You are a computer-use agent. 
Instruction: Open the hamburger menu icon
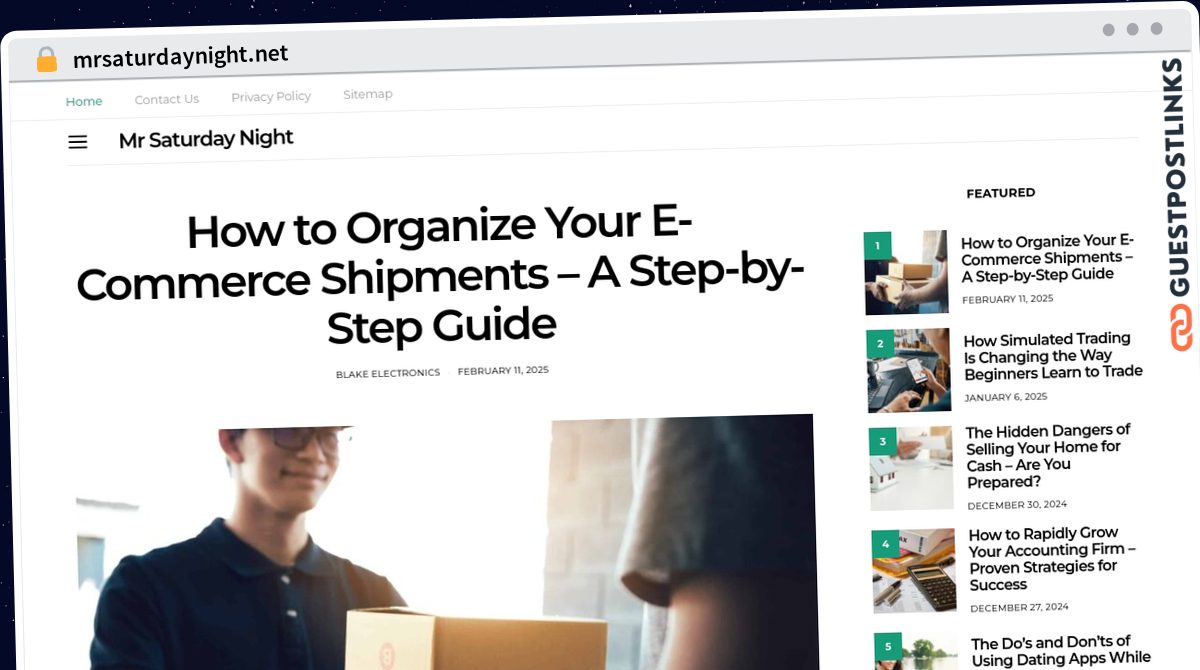(78, 142)
